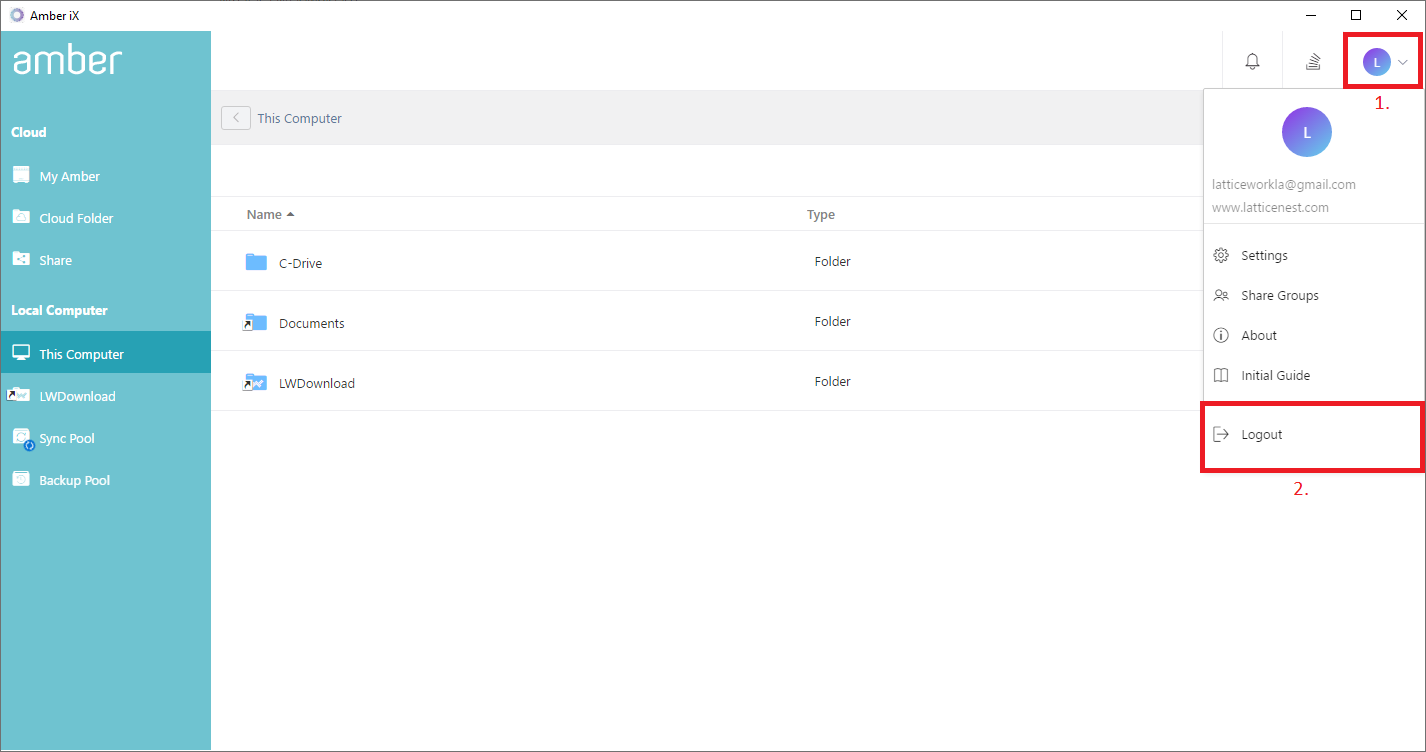Click the profile avatar circle with letter L
This screenshot has height=752, width=1426.
(1378, 60)
